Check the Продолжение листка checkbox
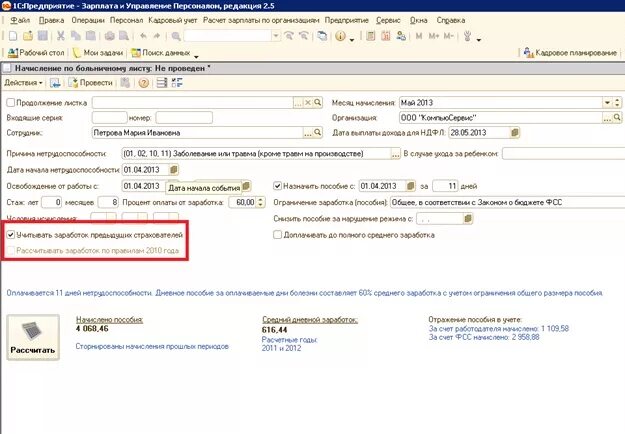 coord(11,103)
